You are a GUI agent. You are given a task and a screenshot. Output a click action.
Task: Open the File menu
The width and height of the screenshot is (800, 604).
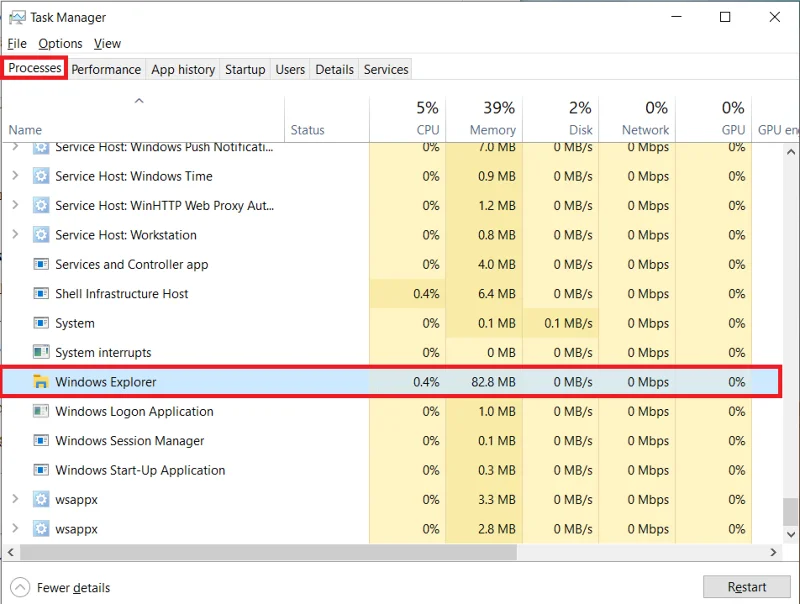(17, 44)
